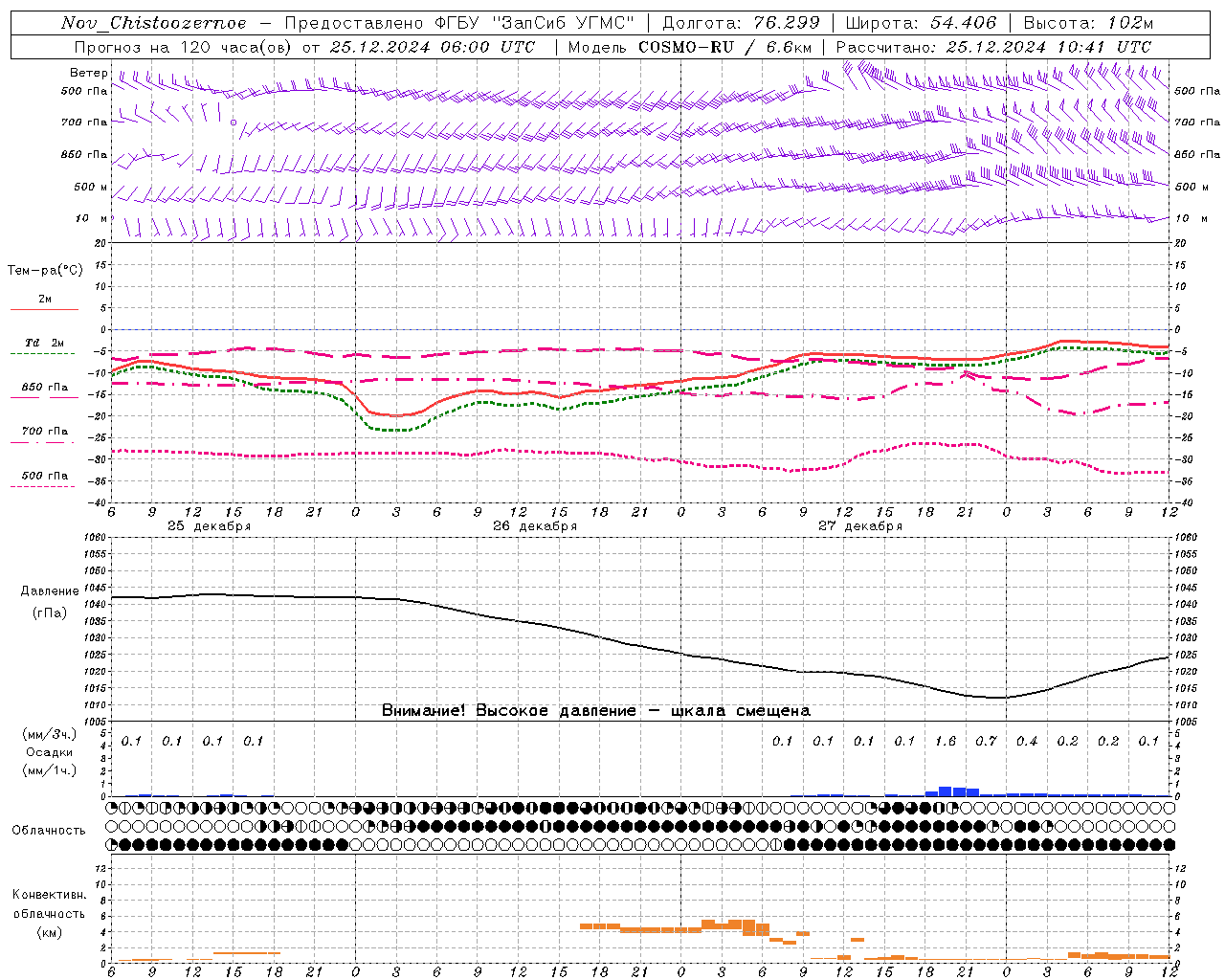Click the Осадки precipitation label
Viewport: 1225px width, 980px height.
[50, 752]
